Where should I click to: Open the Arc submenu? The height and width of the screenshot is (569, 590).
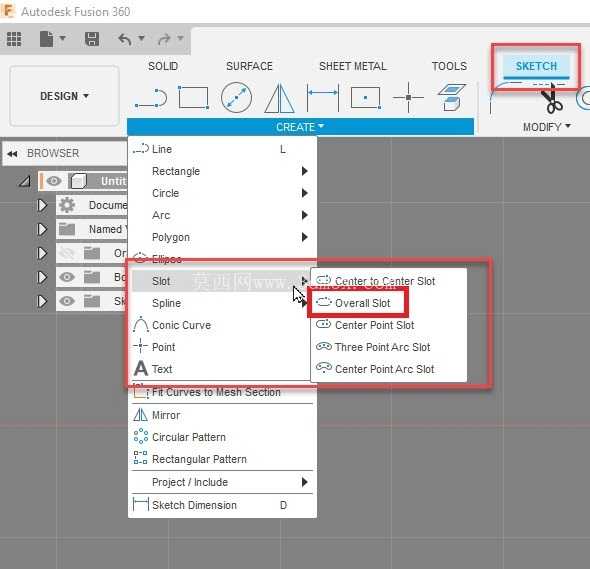[x=222, y=215]
